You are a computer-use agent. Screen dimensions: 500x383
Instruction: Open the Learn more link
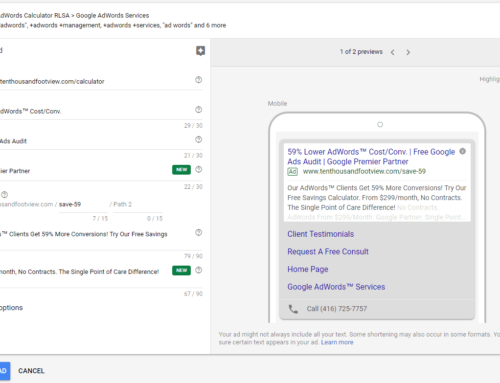(x=337, y=342)
